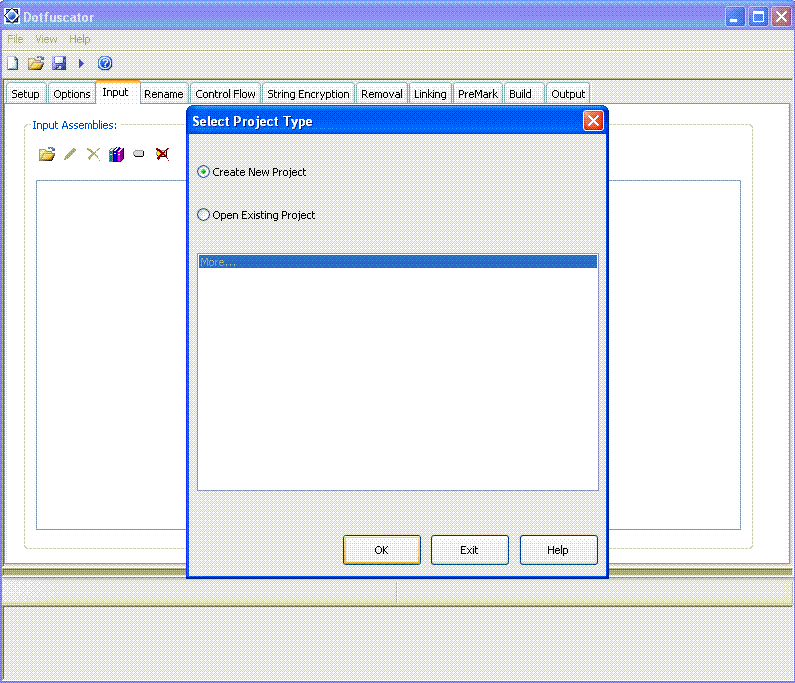Screen dimensions: 795x683
Task: Open the File menu
Action: coord(15,39)
